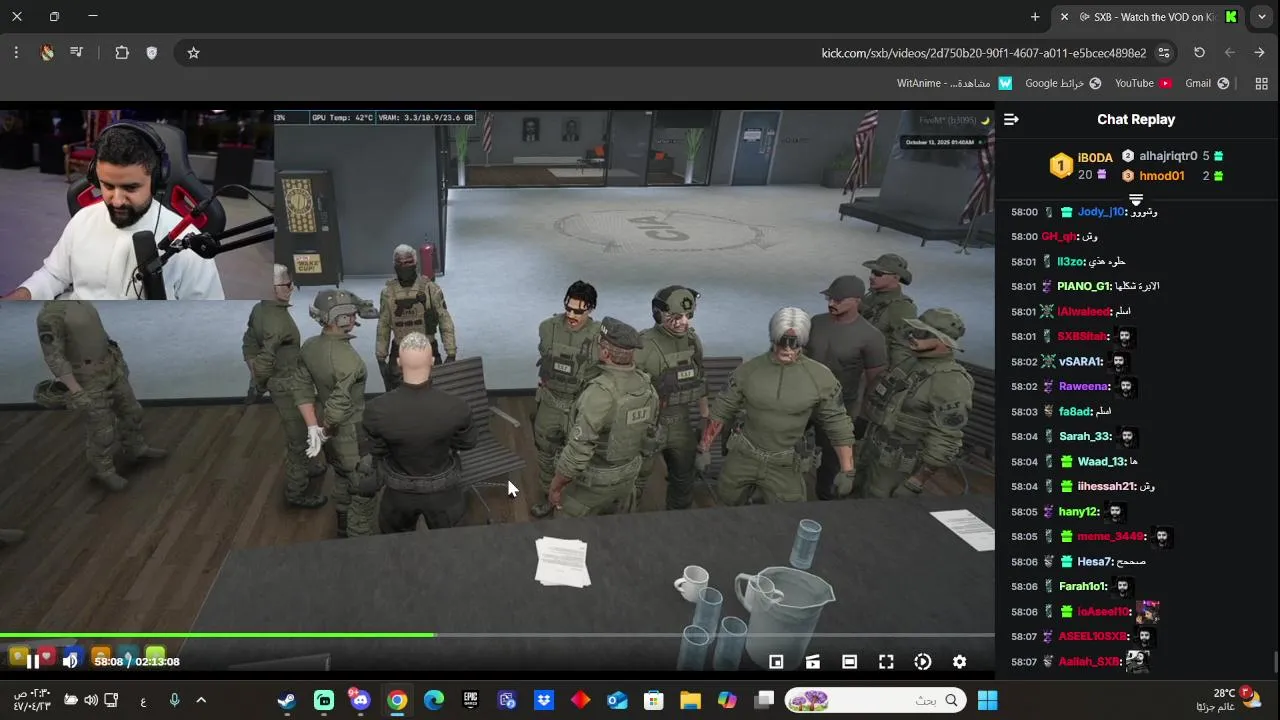
Task: Open Steam from the taskbar
Action: click(x=287, y=700)
